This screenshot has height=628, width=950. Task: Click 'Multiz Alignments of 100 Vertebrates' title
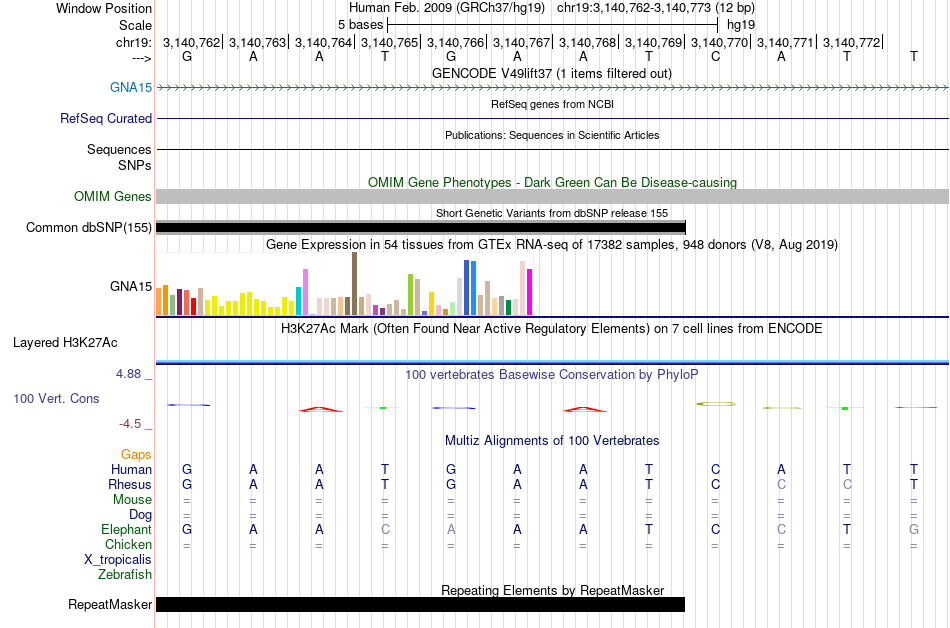point(552,440)
